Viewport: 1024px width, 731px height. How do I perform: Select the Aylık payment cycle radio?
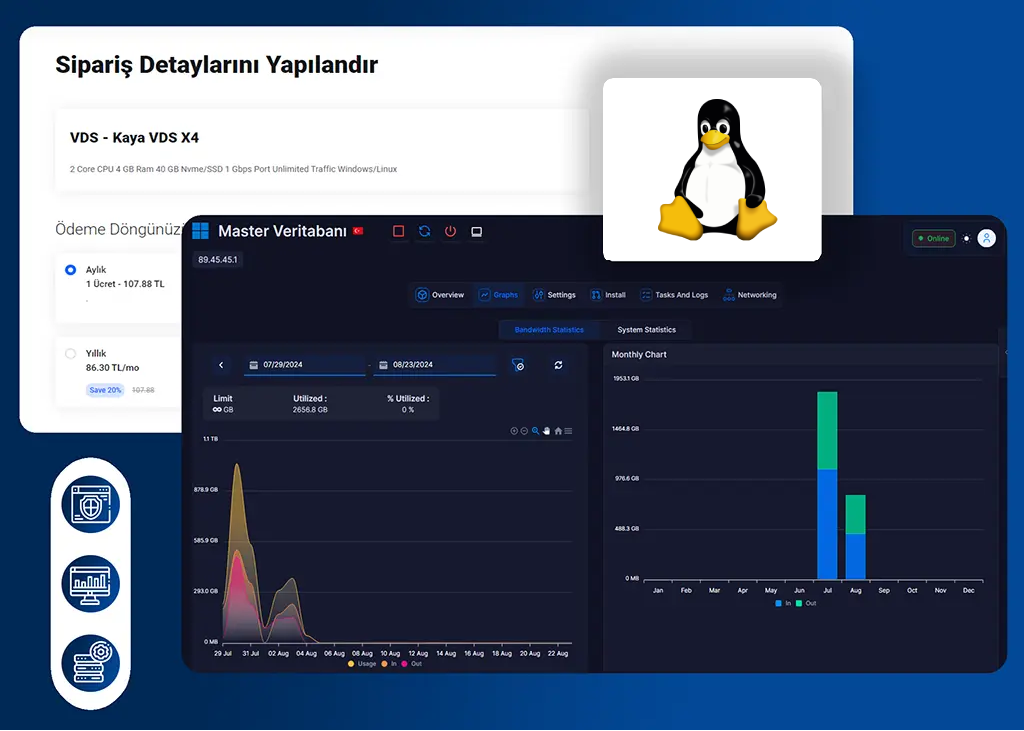coord(70,270)
